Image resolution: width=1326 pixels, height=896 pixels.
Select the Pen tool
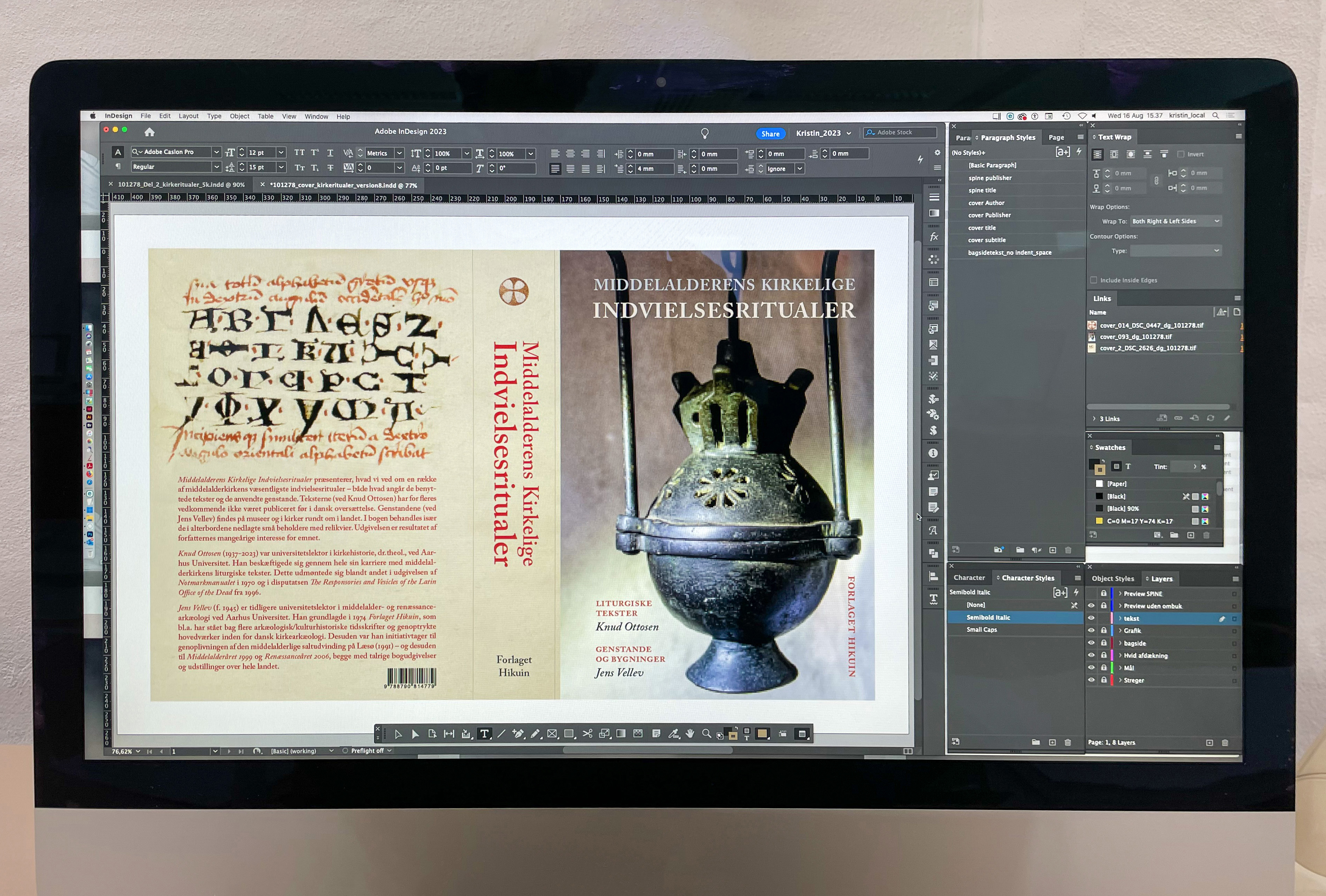click(518, 734)
